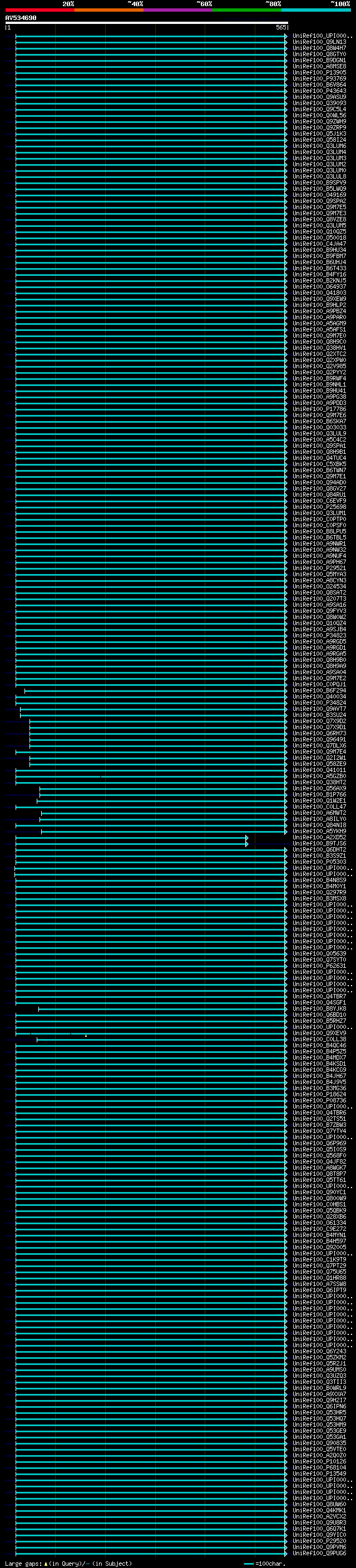
Task: Select hit label UniRef100_B5LWQ9
Action: (319, 189)
